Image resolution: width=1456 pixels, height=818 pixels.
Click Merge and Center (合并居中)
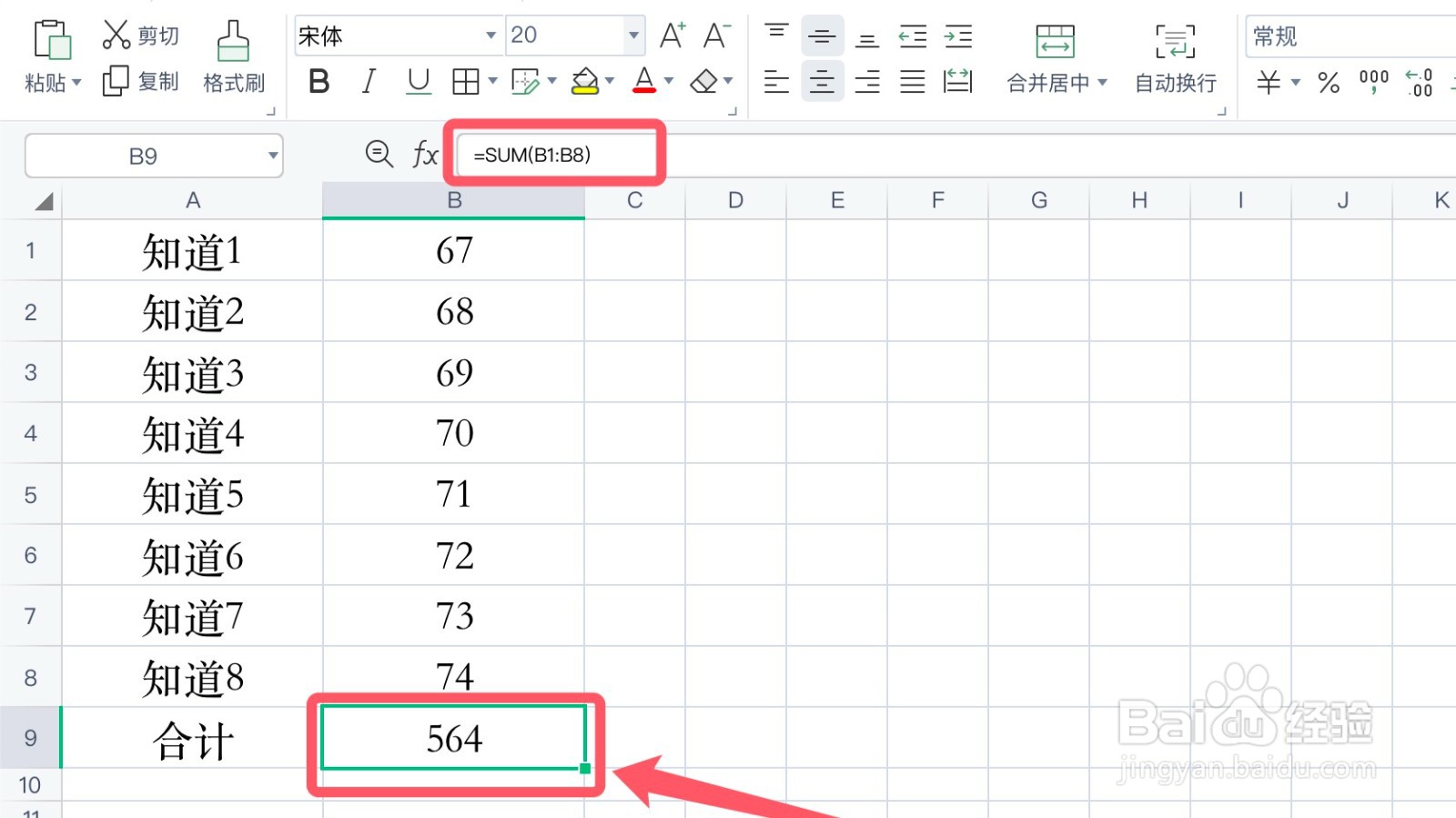point(1056,58)
